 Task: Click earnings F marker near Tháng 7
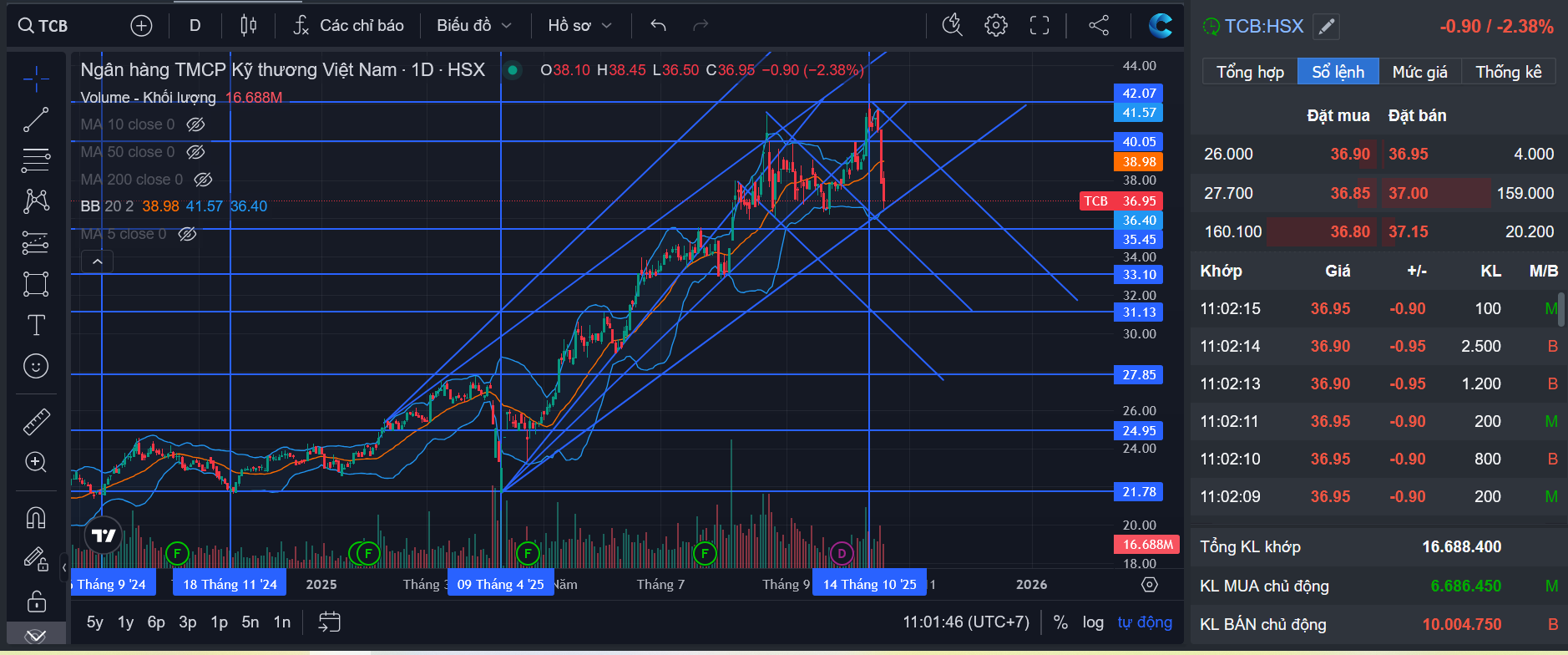tap(705, 553)
